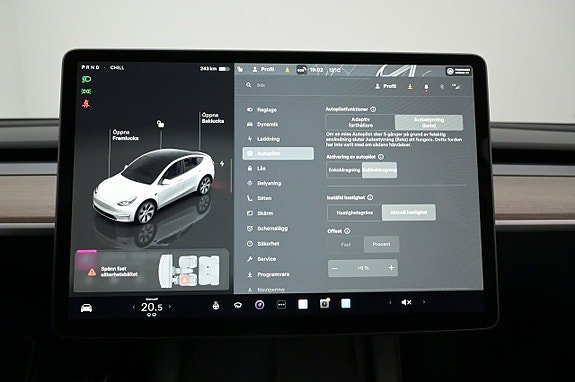575x382 pixels.
Task: Tap the unlock padlock above car
Action: click(x=160, y=124)
